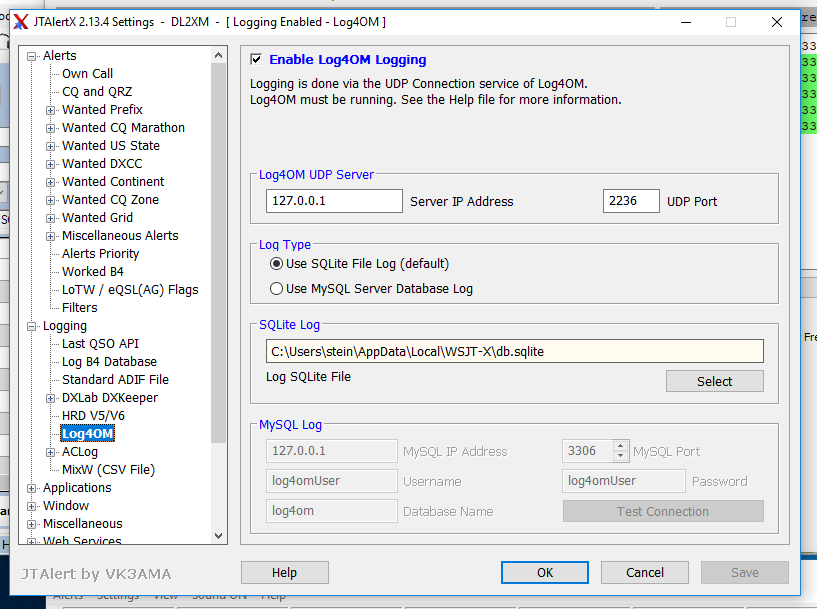The image size is (817, 609).
Task: Expand the Wanted DXCC node
Action: (51, 164)
